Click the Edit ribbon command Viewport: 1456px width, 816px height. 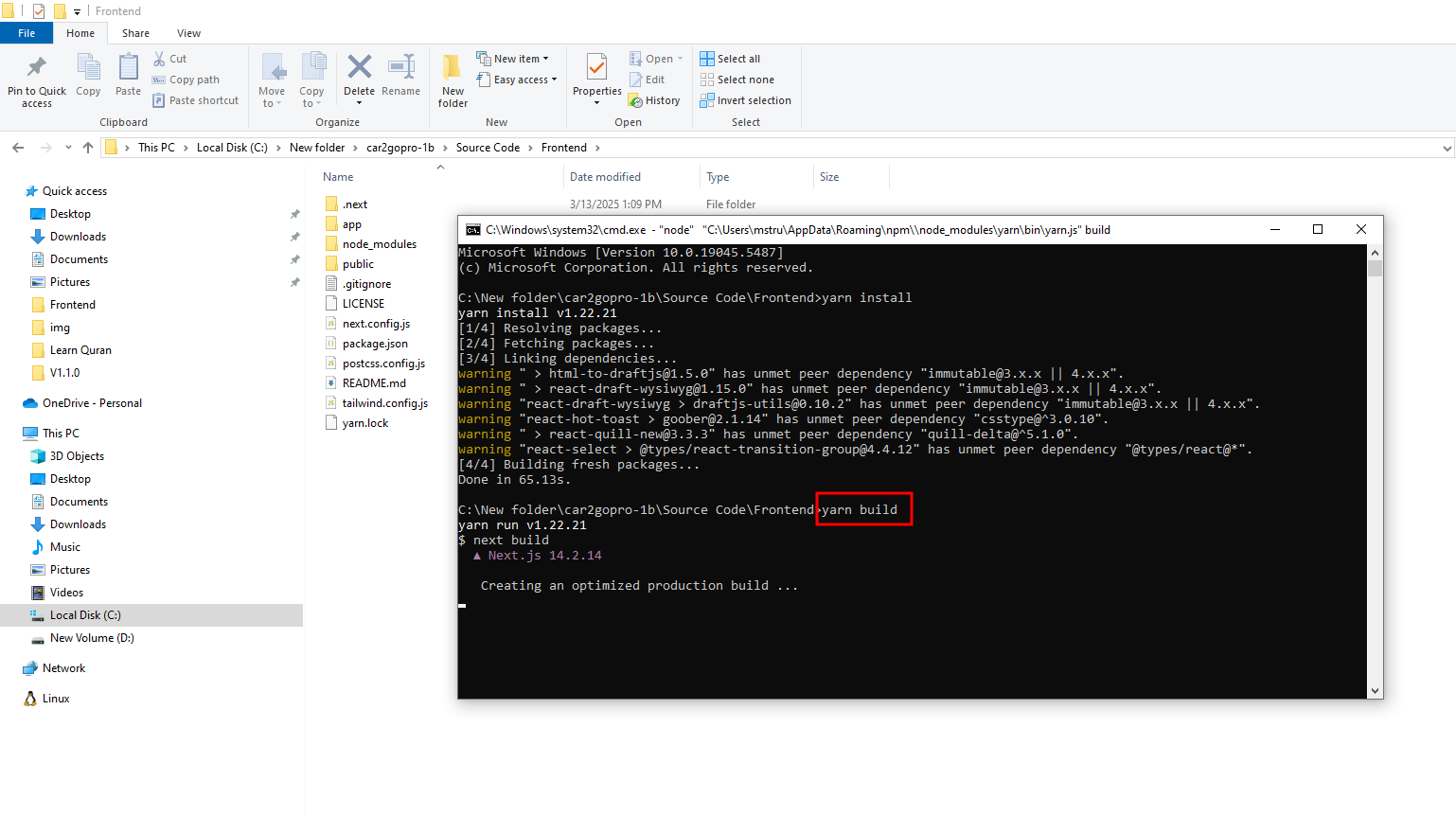point(647,80)
